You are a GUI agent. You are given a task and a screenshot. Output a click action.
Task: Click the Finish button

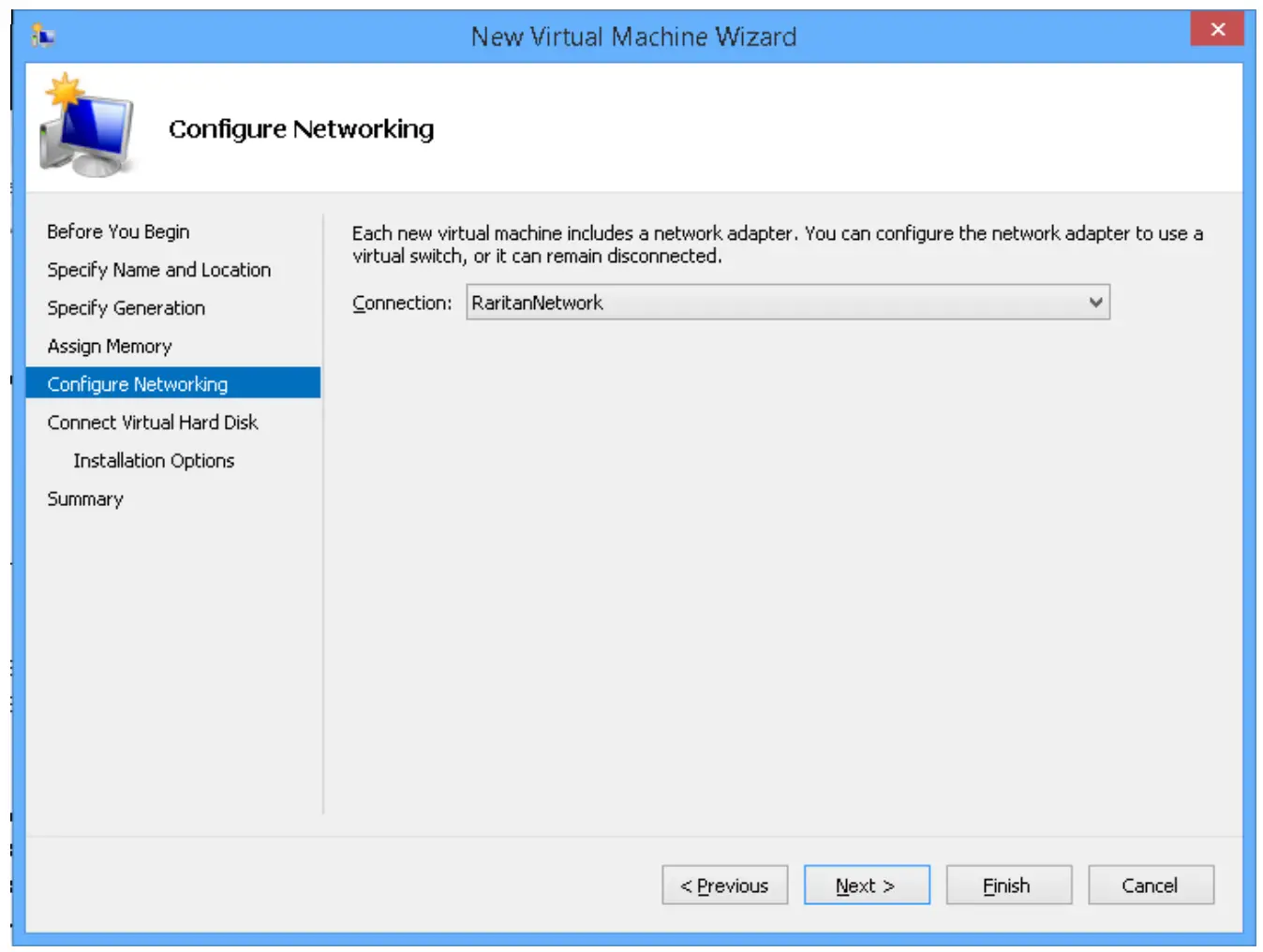pyautogui.click(x=1009, y=885)
